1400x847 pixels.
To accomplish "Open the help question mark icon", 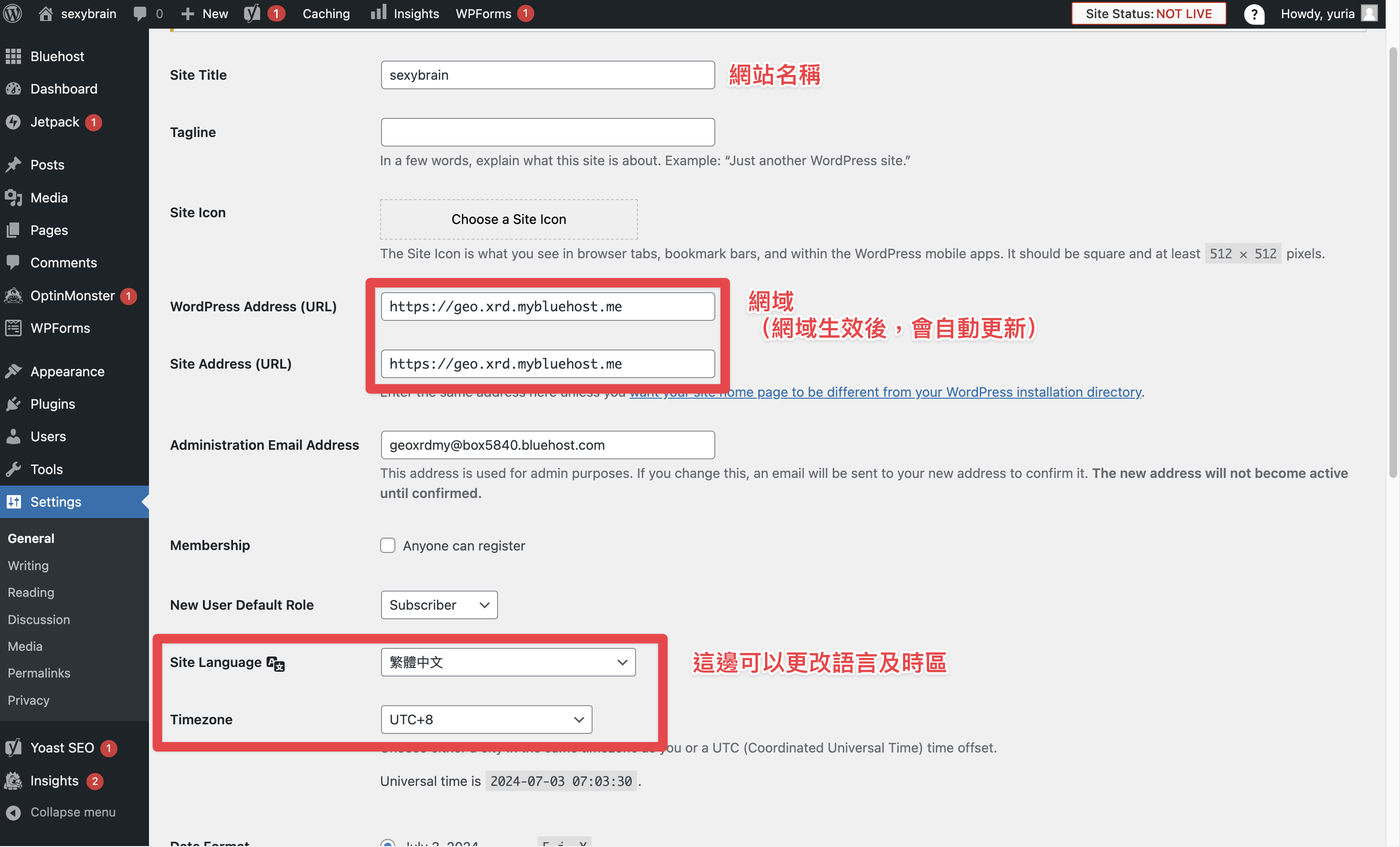I will 1254,14.
